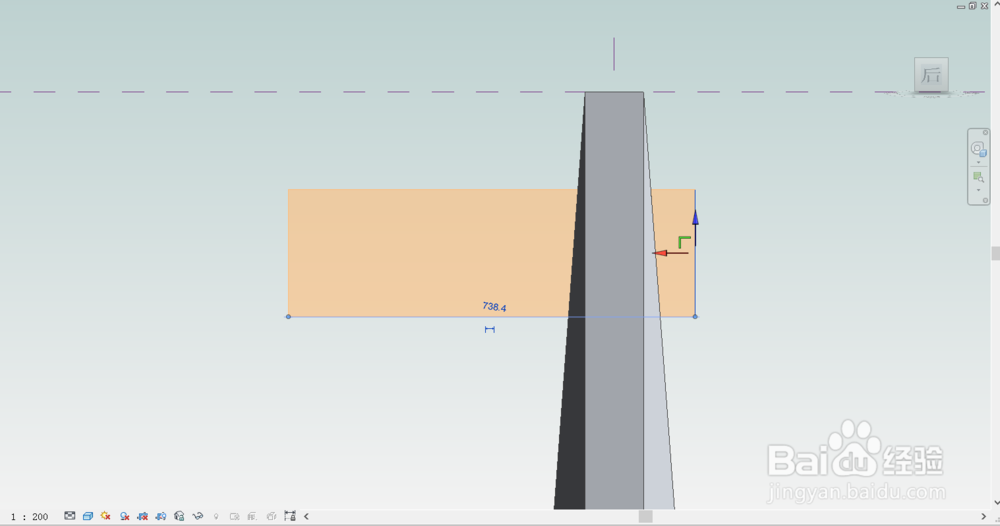Click the Detail Level icon
1000x526 pixels.
point(70,516)
